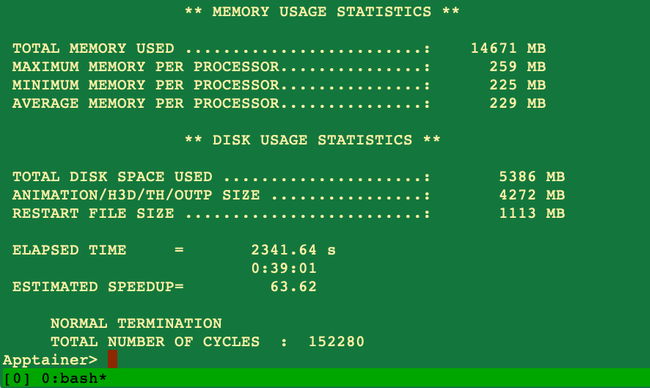Click the 1113 MB restart file size
Viewport: 650px width, 388px height.
[532, 213]
